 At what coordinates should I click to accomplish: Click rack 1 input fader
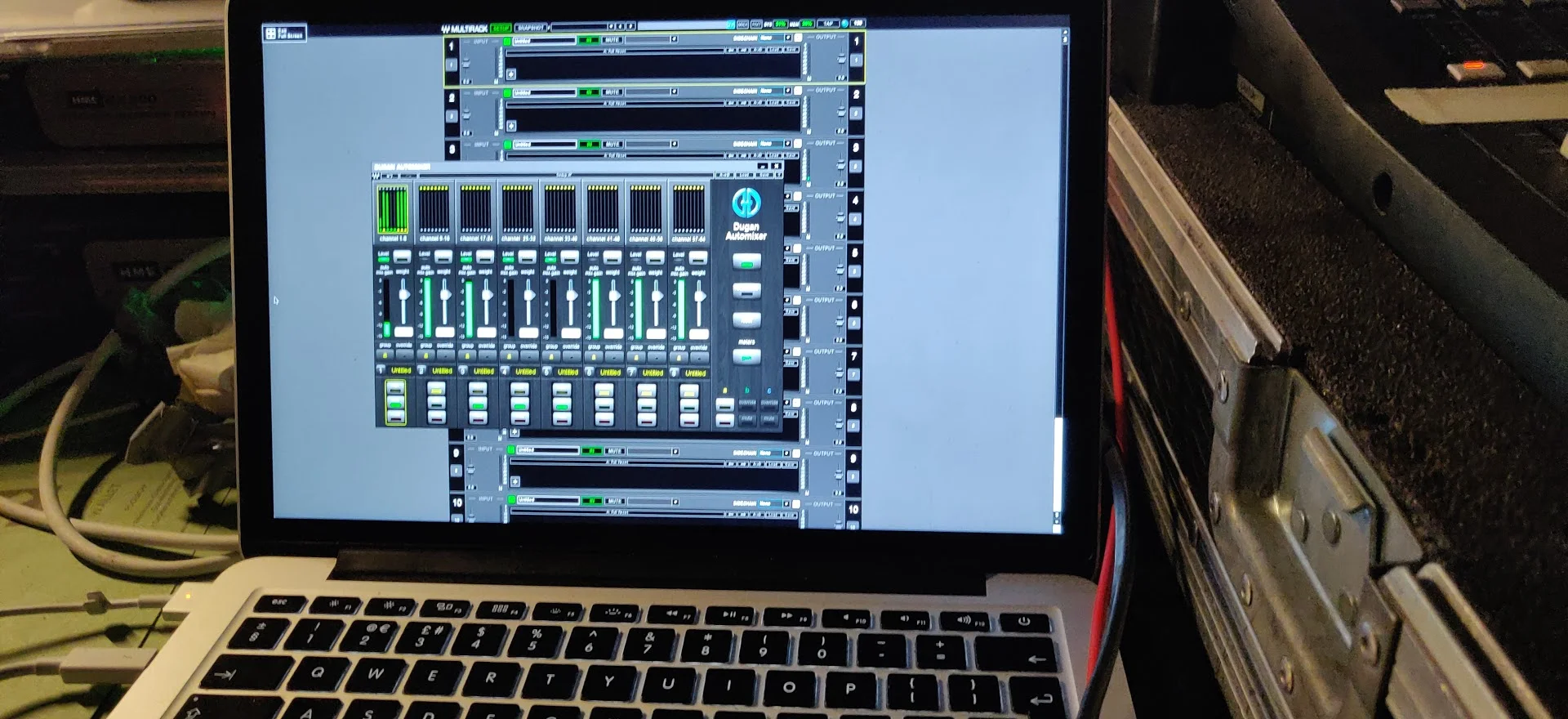click(x=466, y=63)
